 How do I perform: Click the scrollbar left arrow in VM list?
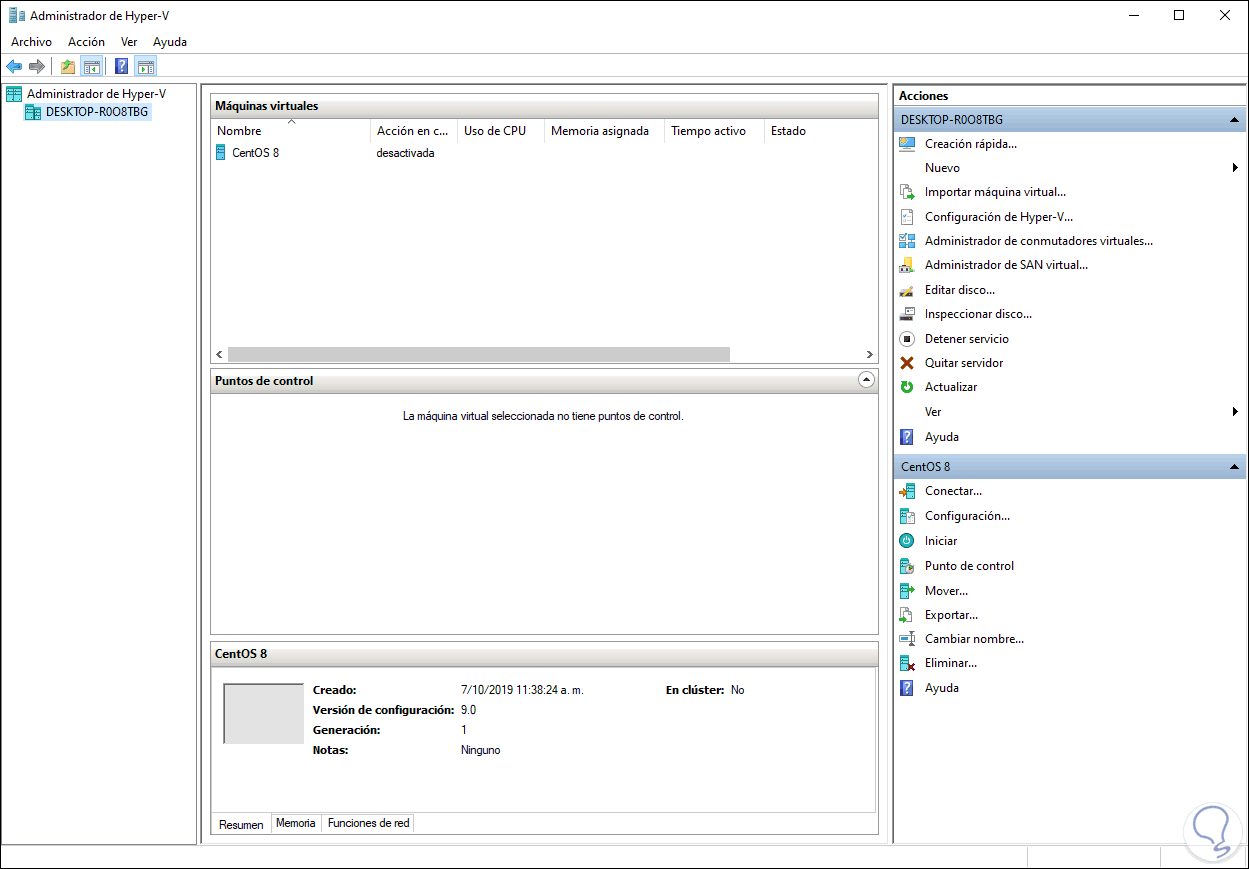coord(219,354)
